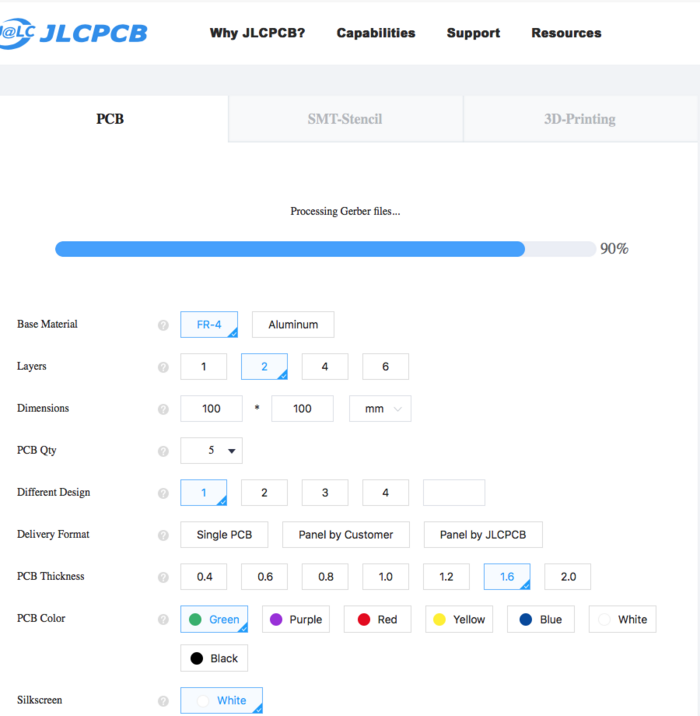700x716 pixels.
Task: Pick Blue PCB color
Action: (x=541, y=619)
